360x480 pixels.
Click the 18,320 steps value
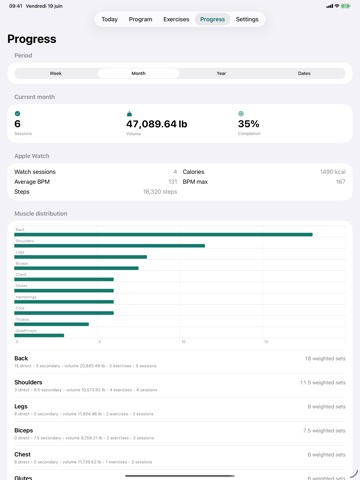click(x=160, y=192)
